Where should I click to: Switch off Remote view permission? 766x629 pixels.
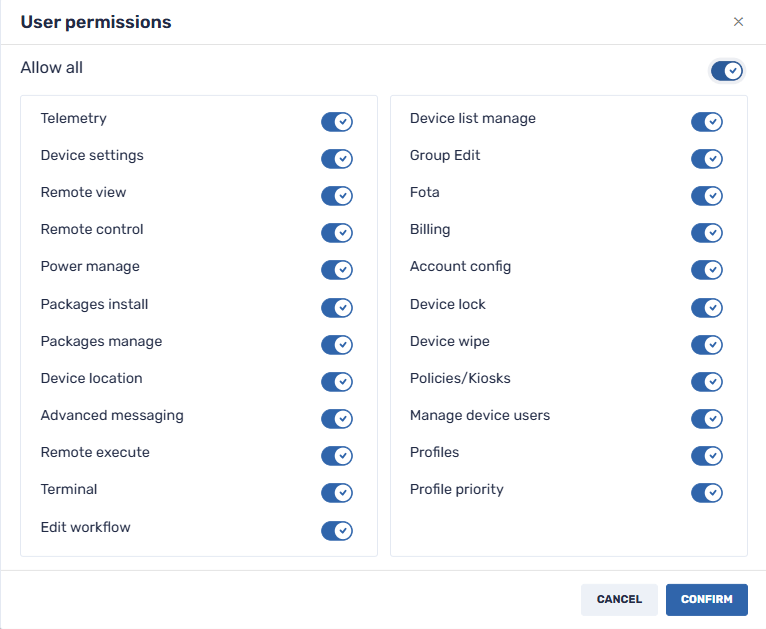point(337,196)
